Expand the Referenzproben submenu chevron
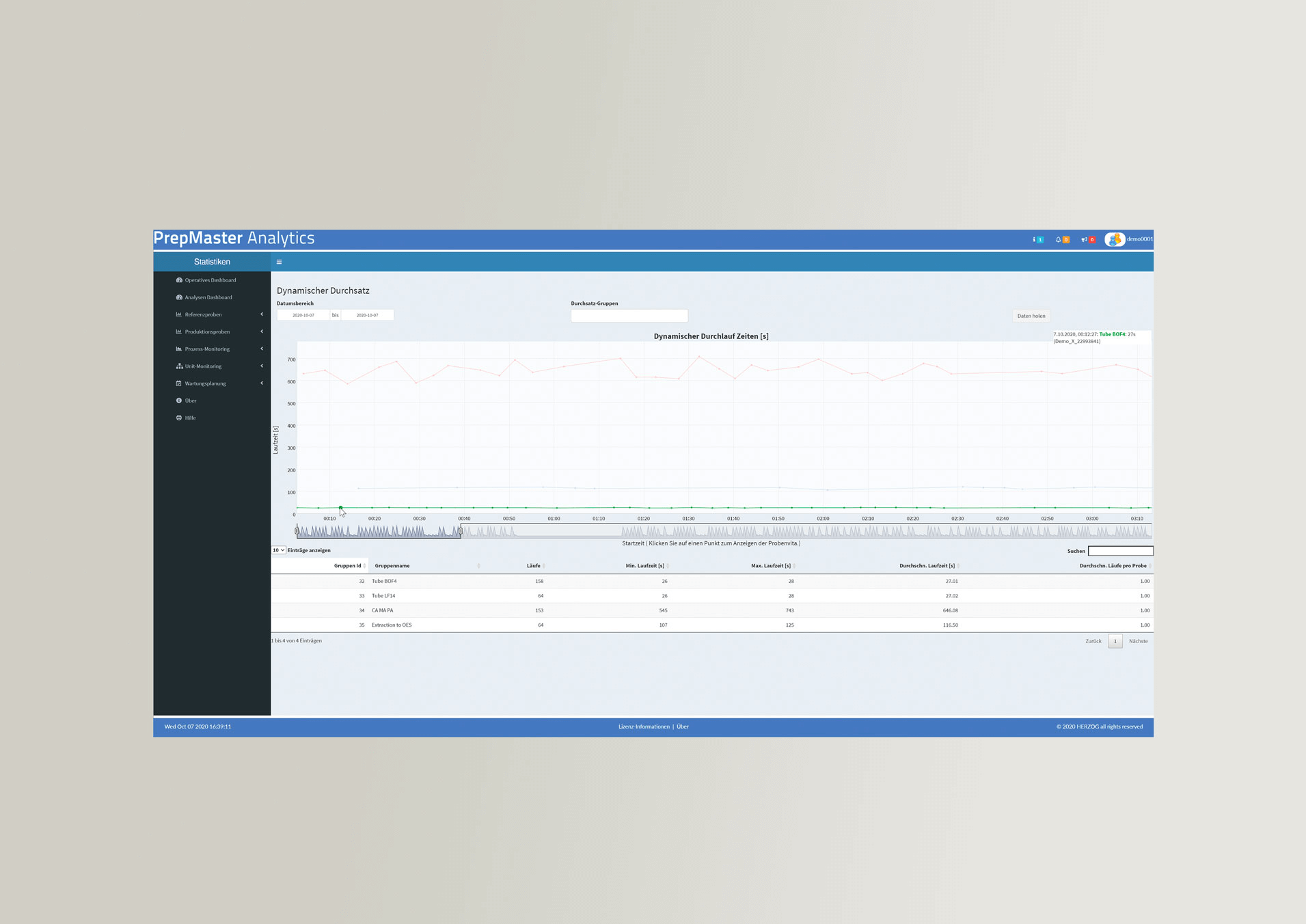Viewport: 1306px width, 924px height. pyautogui.click(x=262, y=314)
